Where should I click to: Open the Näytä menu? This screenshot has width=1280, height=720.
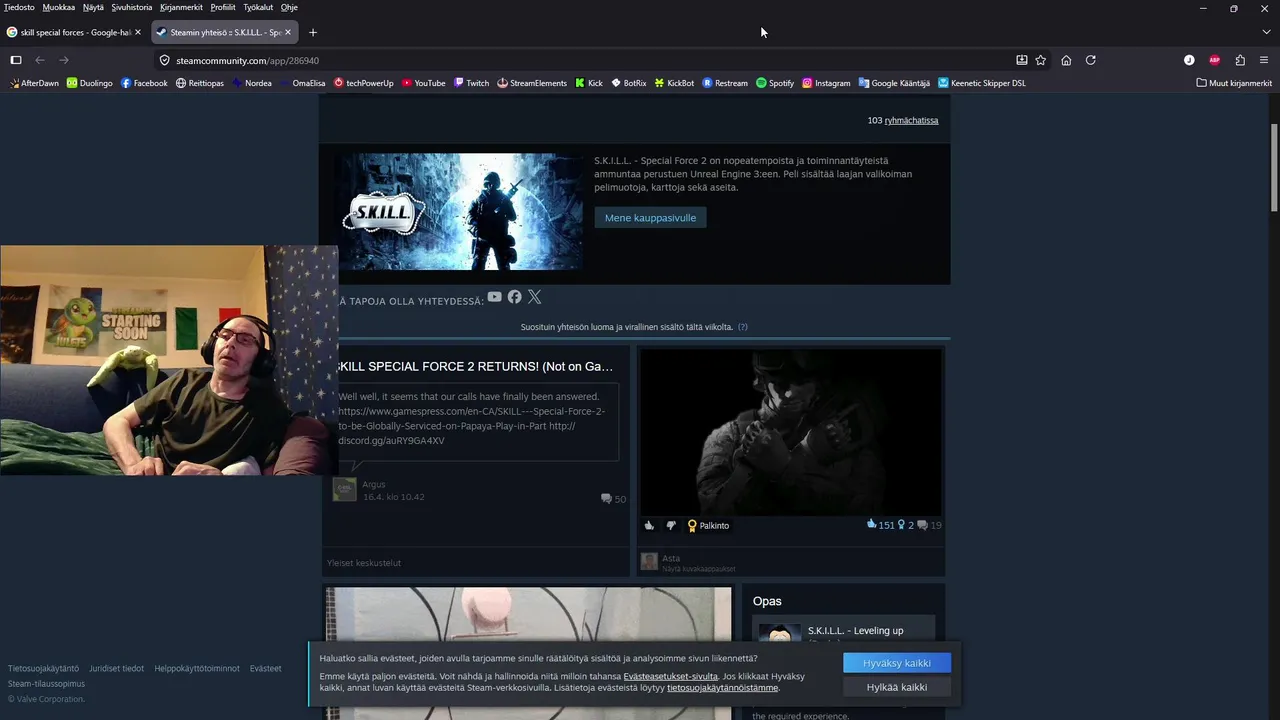93,7
